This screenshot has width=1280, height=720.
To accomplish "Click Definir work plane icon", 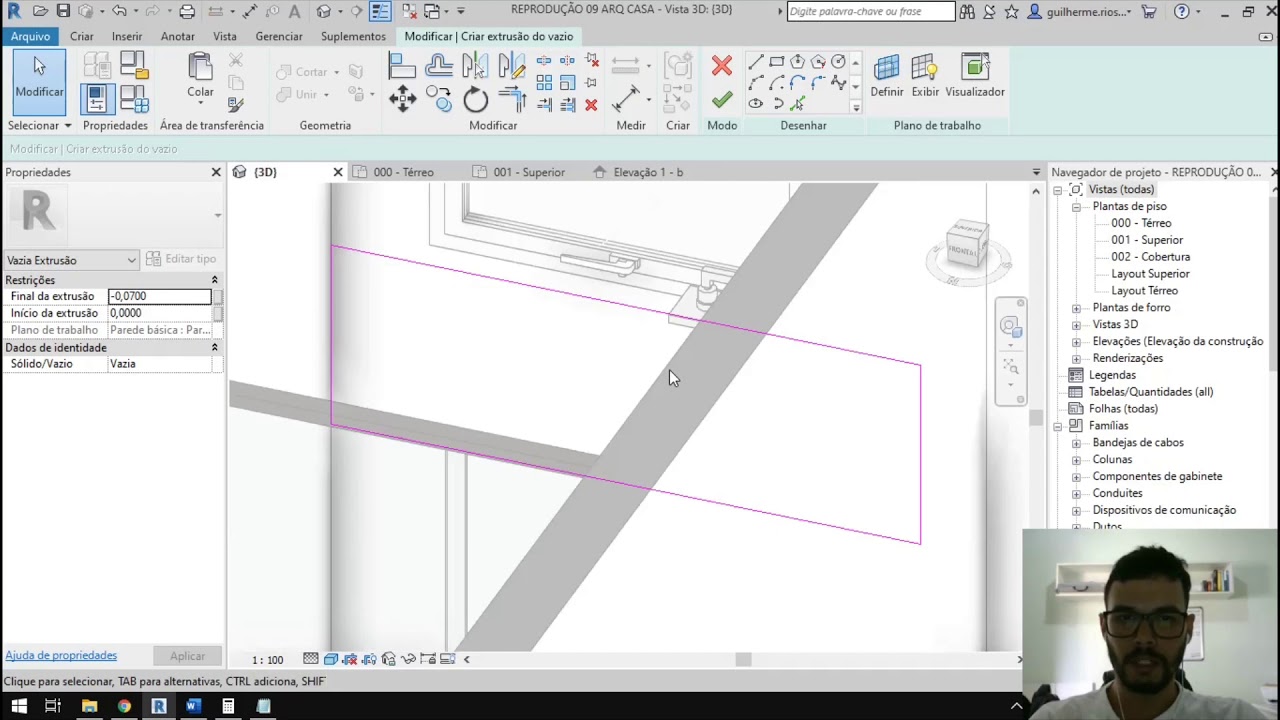I will click(886, 76).
